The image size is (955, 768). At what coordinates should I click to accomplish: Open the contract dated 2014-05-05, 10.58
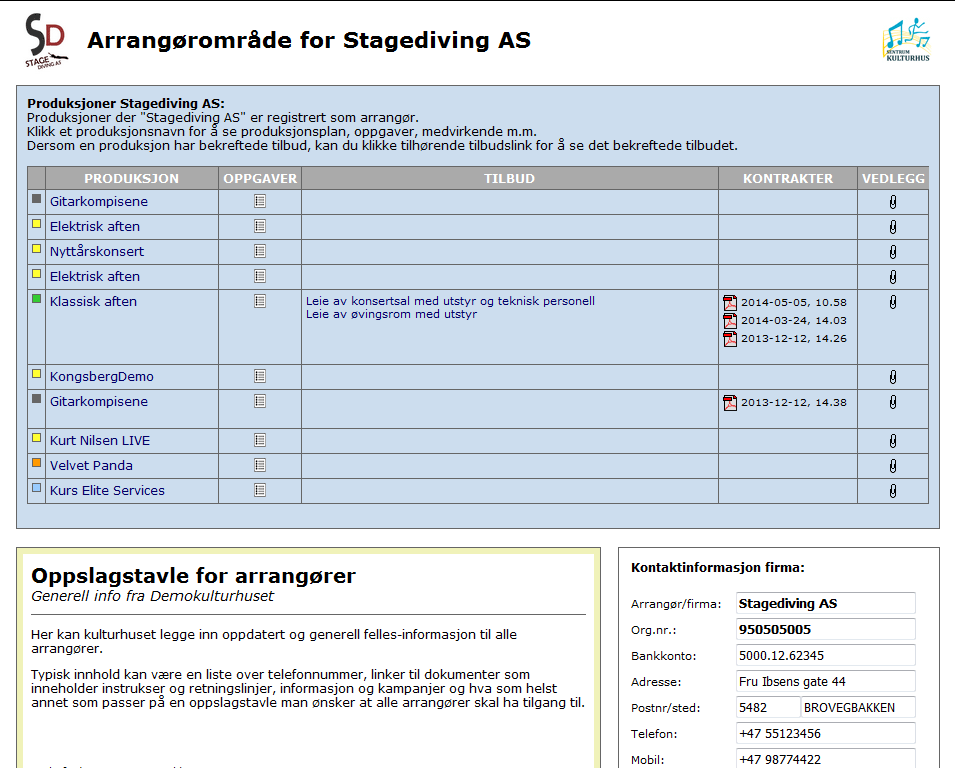point(794,303)
